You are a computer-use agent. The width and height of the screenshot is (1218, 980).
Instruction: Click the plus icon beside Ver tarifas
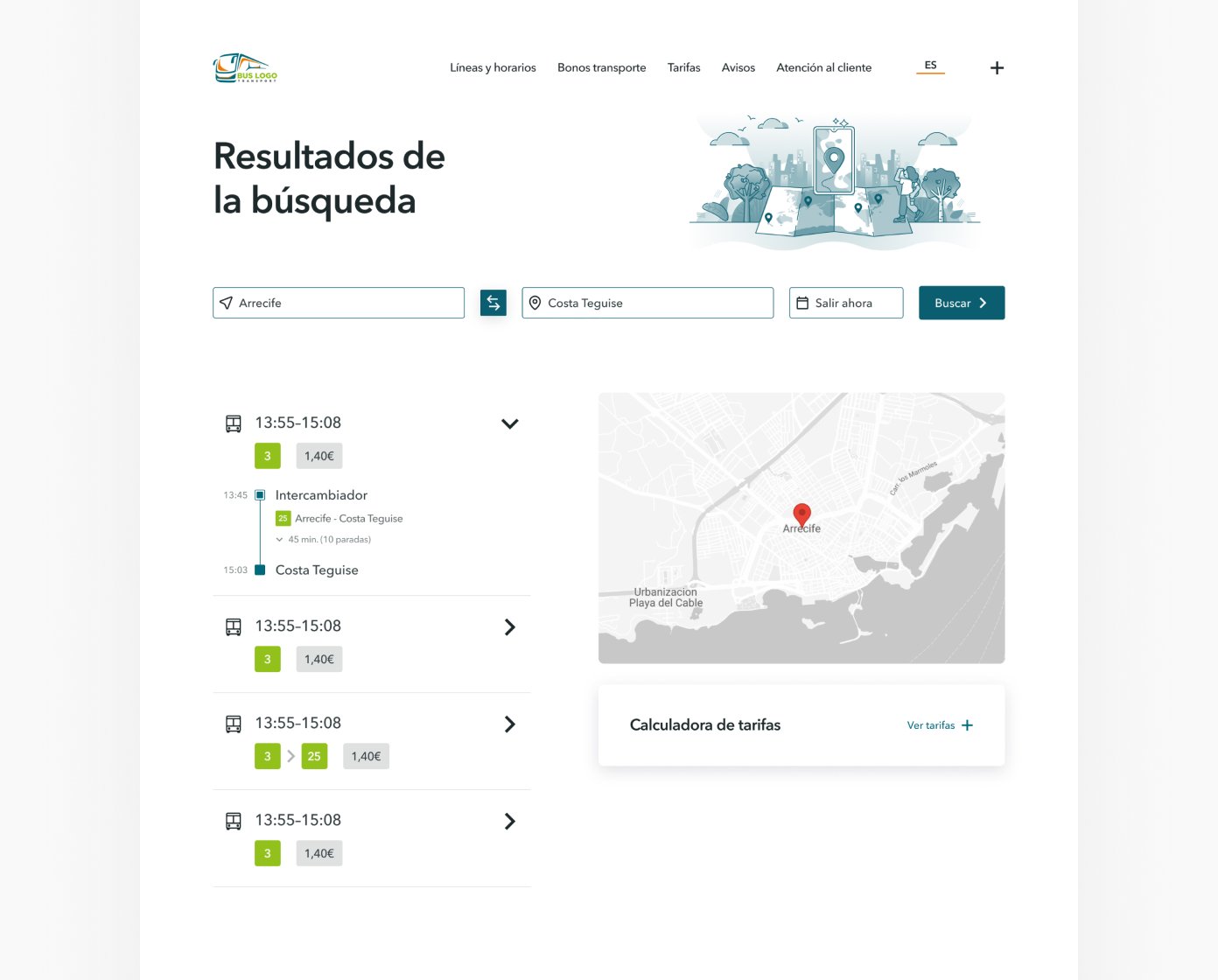tap(967, 725)
